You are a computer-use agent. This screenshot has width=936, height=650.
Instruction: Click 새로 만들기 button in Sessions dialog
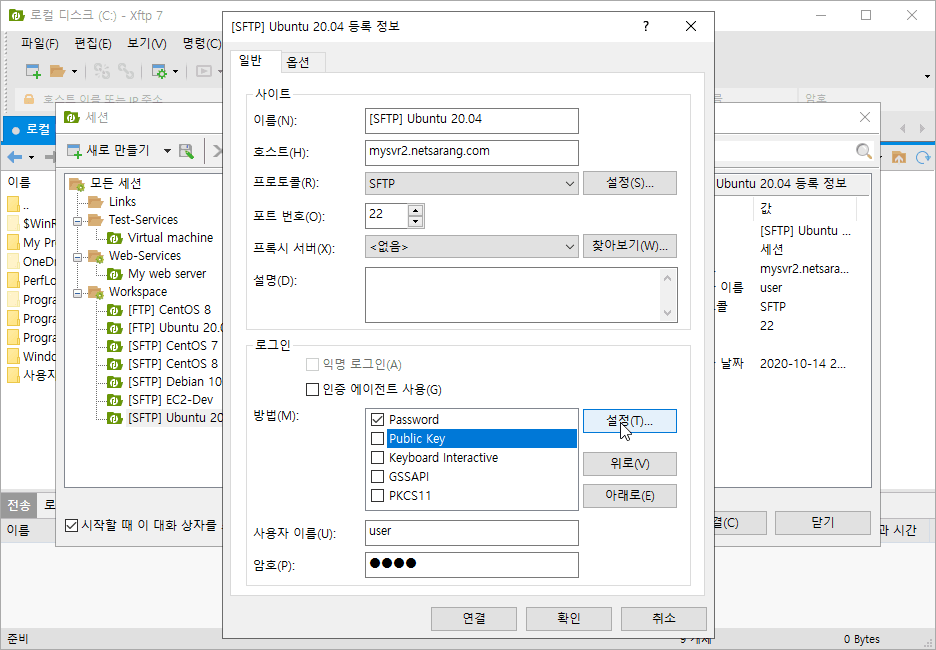(108, 151)
